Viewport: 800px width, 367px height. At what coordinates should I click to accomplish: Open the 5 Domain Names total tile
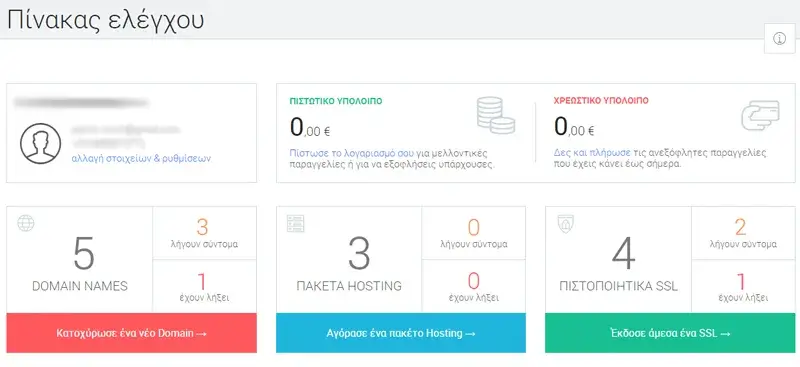click(80, 260)
